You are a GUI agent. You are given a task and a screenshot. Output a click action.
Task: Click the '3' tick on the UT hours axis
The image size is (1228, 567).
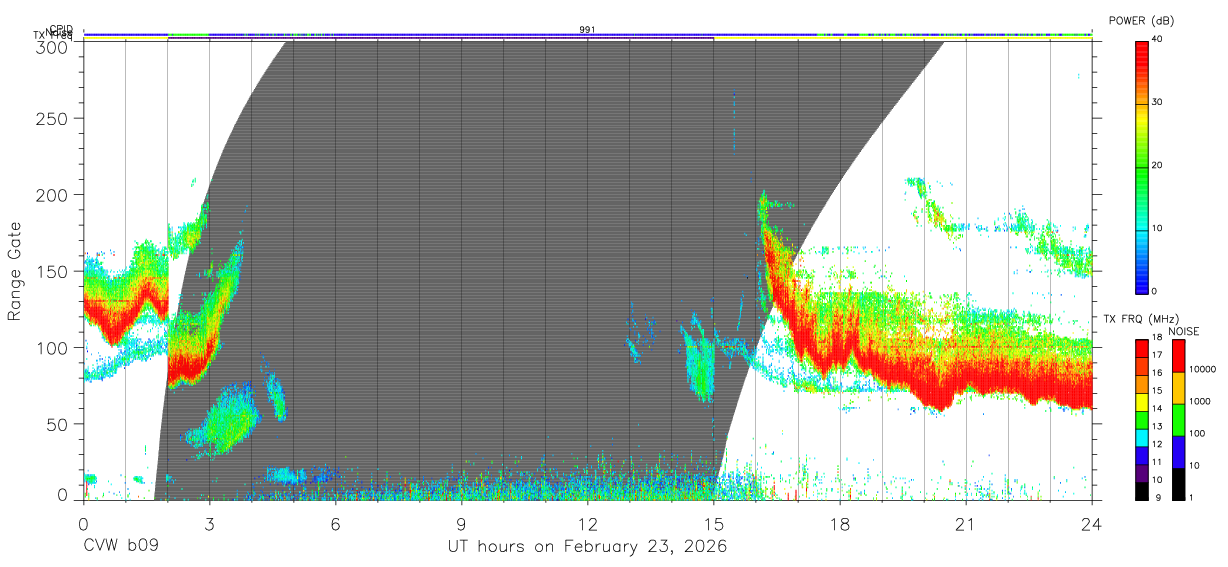click(209, 524)
